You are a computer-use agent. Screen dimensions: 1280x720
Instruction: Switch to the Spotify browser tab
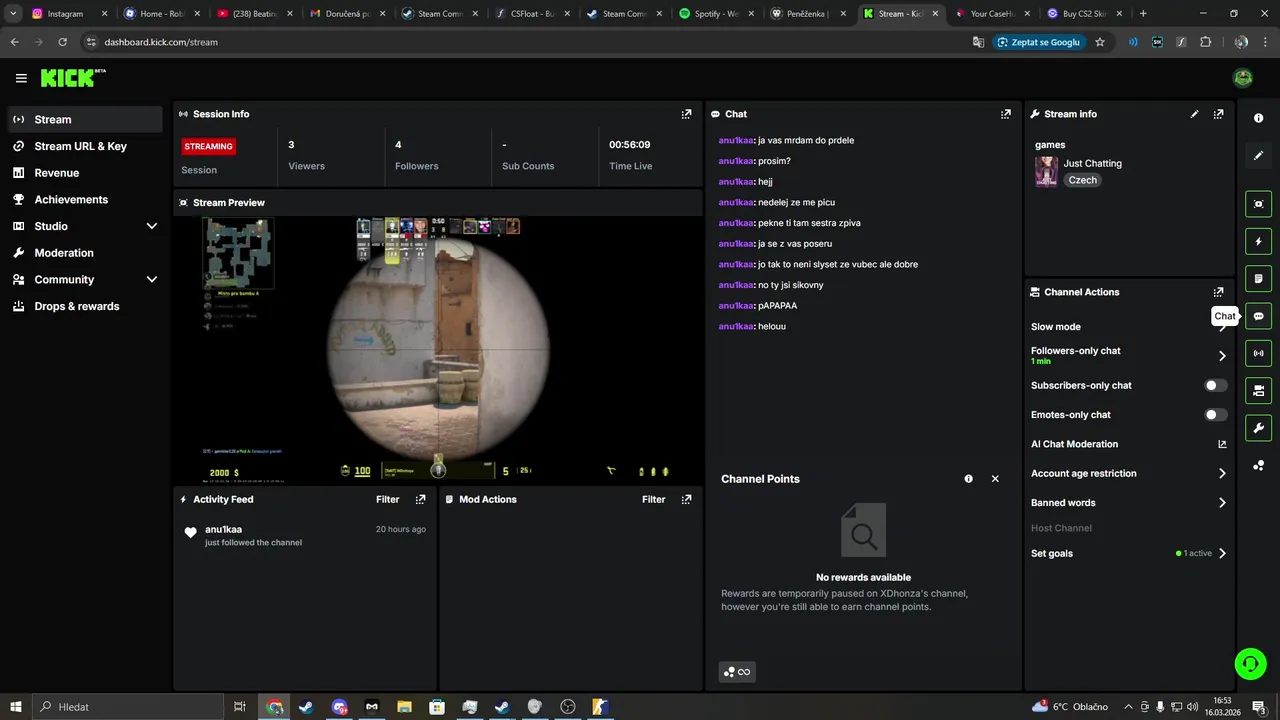[716, 14]
